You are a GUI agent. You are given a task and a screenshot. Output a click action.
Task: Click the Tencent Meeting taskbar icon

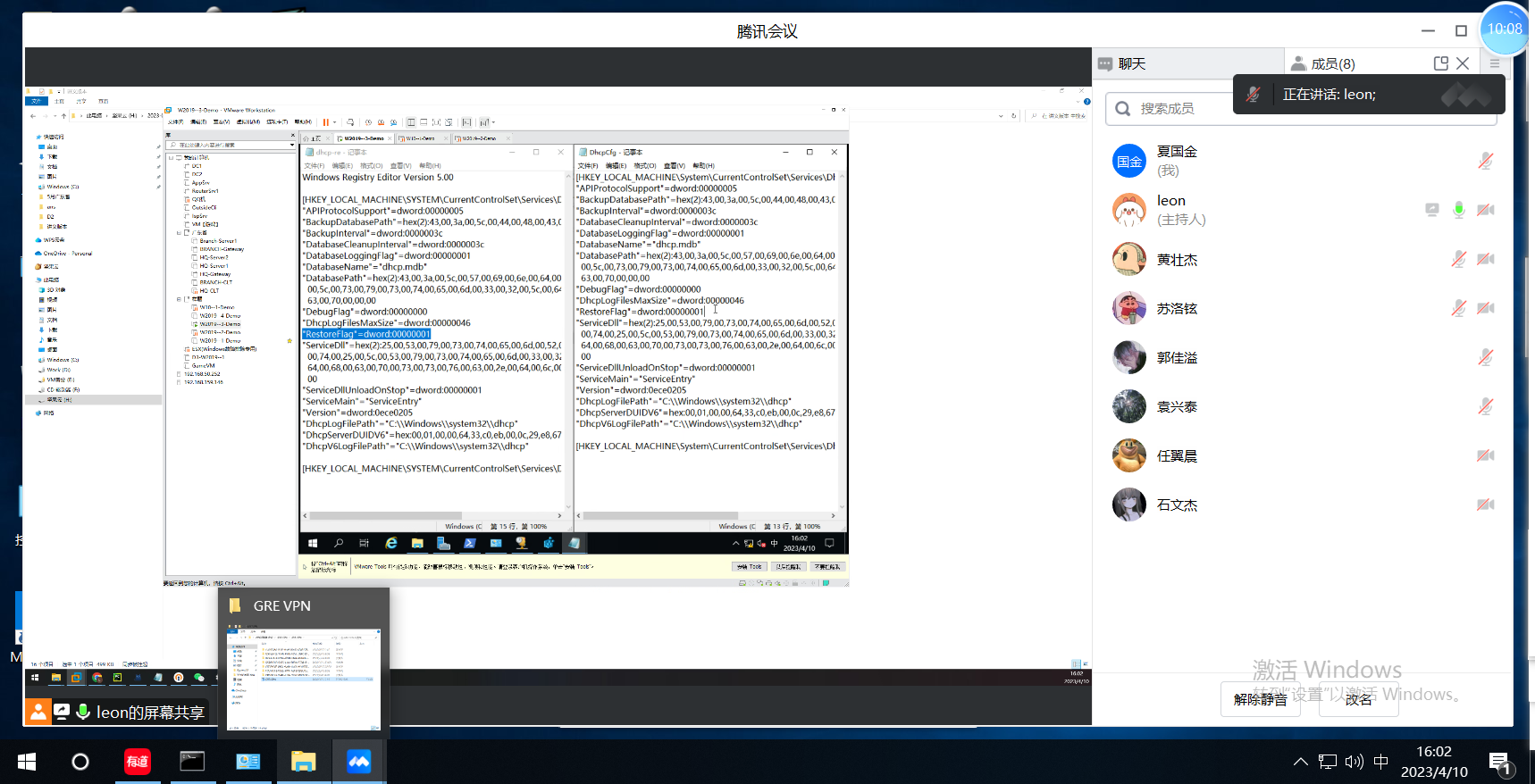click(x=358, y=762)
